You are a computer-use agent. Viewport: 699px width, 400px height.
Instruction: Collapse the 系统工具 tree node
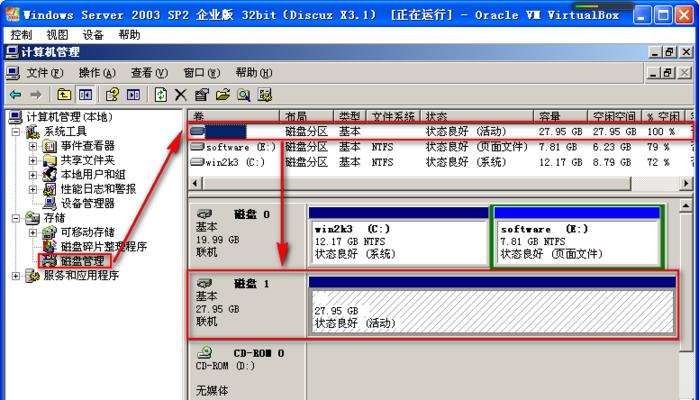[x=16, y=132]
